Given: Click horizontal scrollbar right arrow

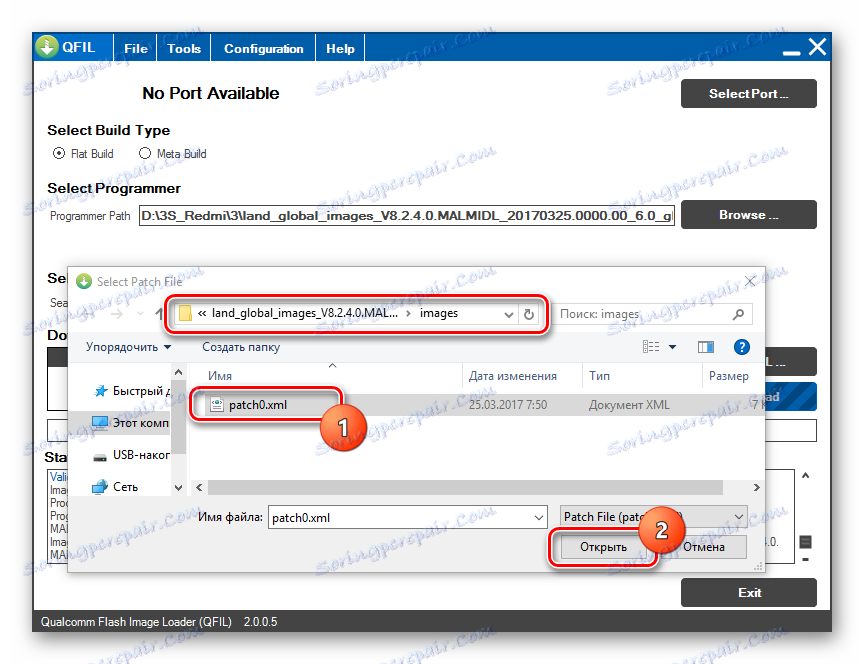Looking at the screenshot, I should (x=757, y=488).
